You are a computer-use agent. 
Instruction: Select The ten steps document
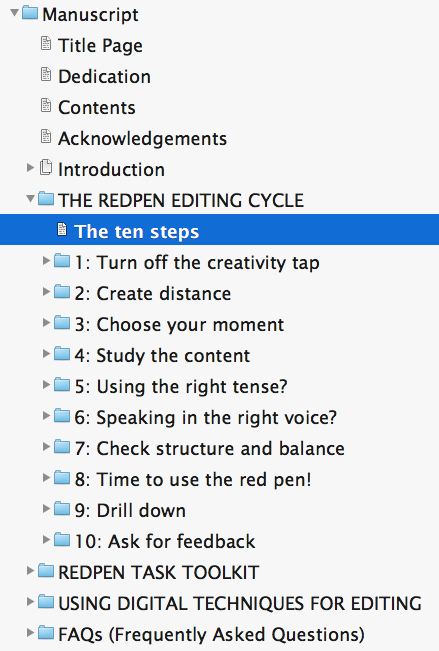coord(219,230)
